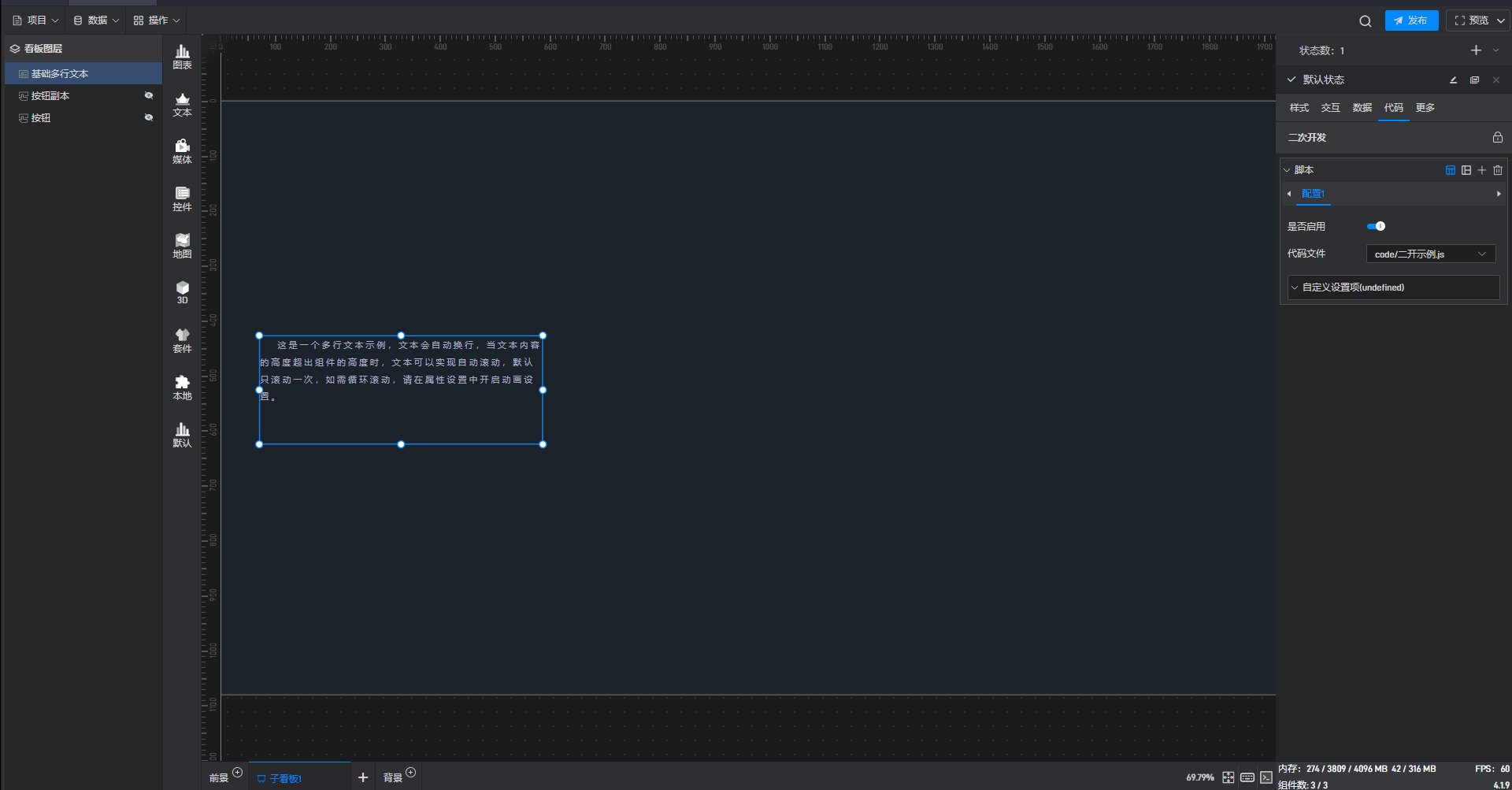1512x790 pixels.
Task: Open the 文本 text component library
Action: 182,104
